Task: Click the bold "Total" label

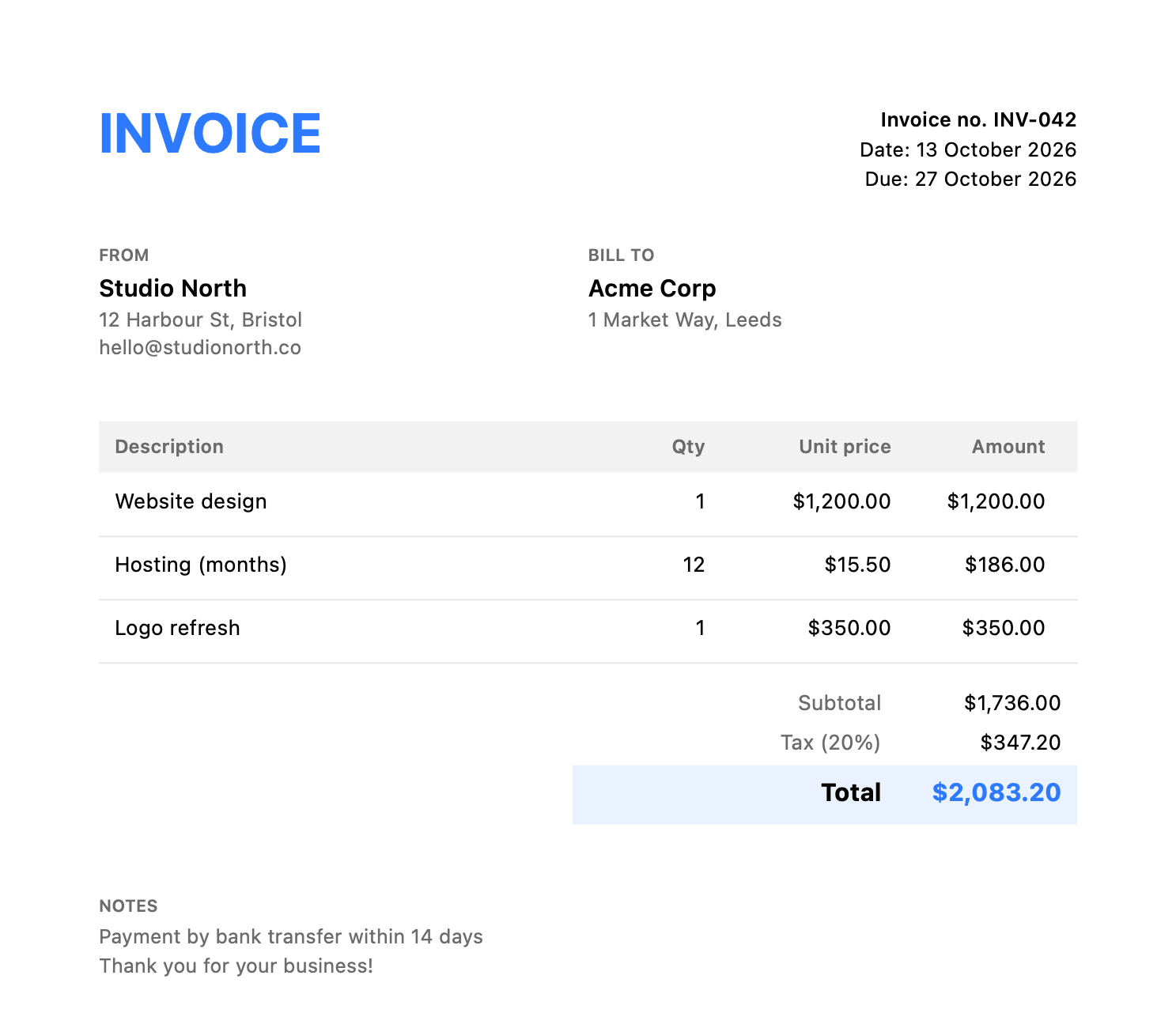Action: 851,792
